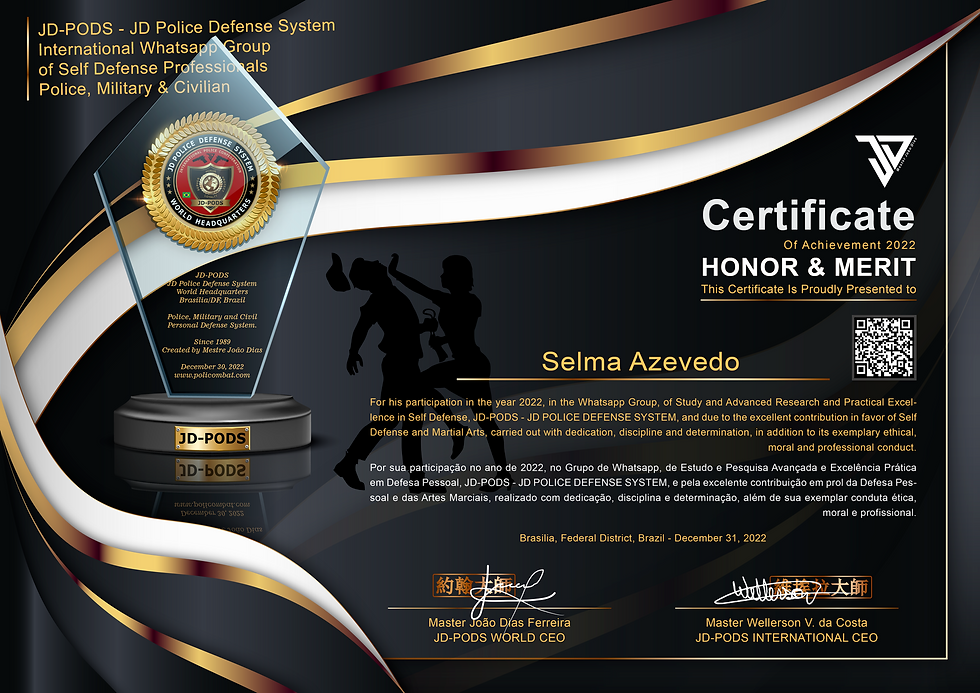Screen dimensions: 980x693
Task: Click 'This Certificate Is Proudly Presented to'
Action: [808, 289]
